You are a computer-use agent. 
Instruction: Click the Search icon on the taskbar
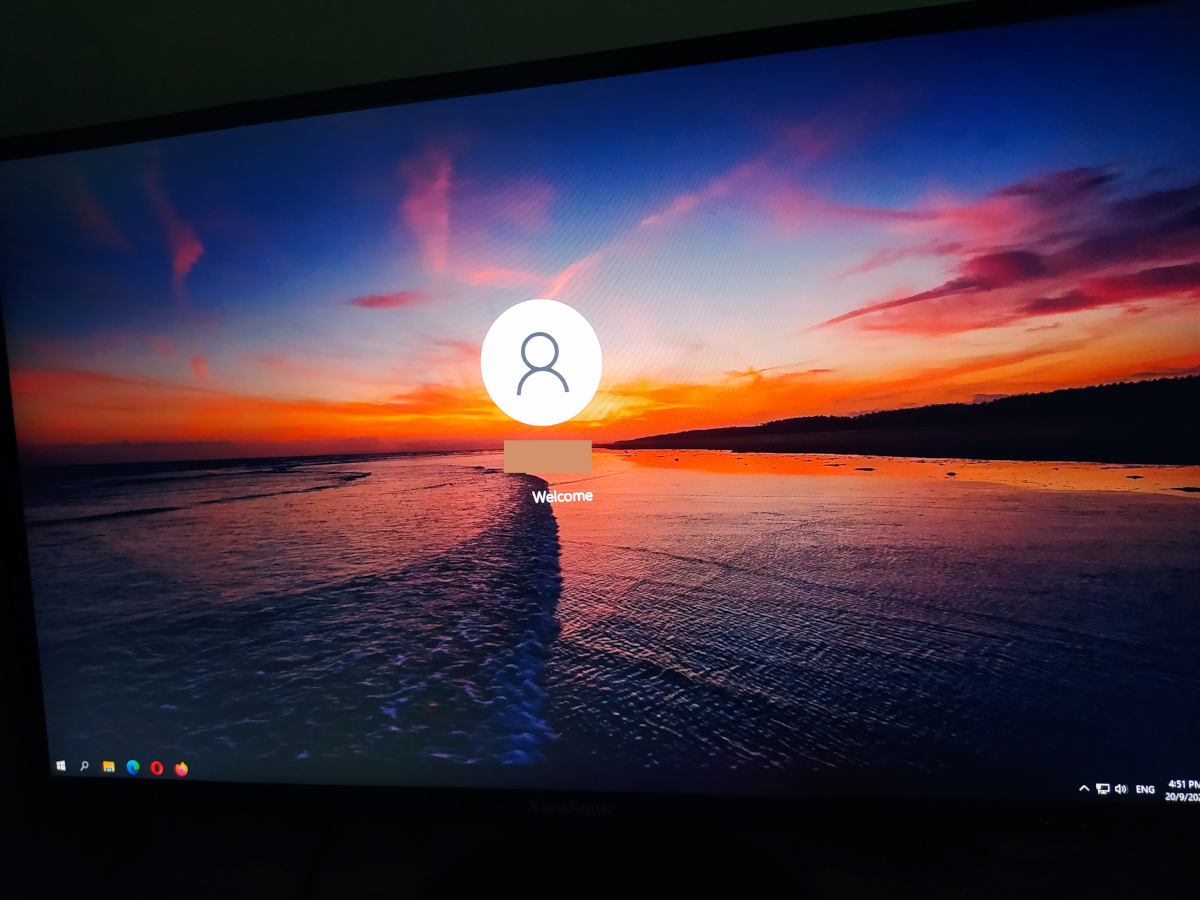pos(84,765)
